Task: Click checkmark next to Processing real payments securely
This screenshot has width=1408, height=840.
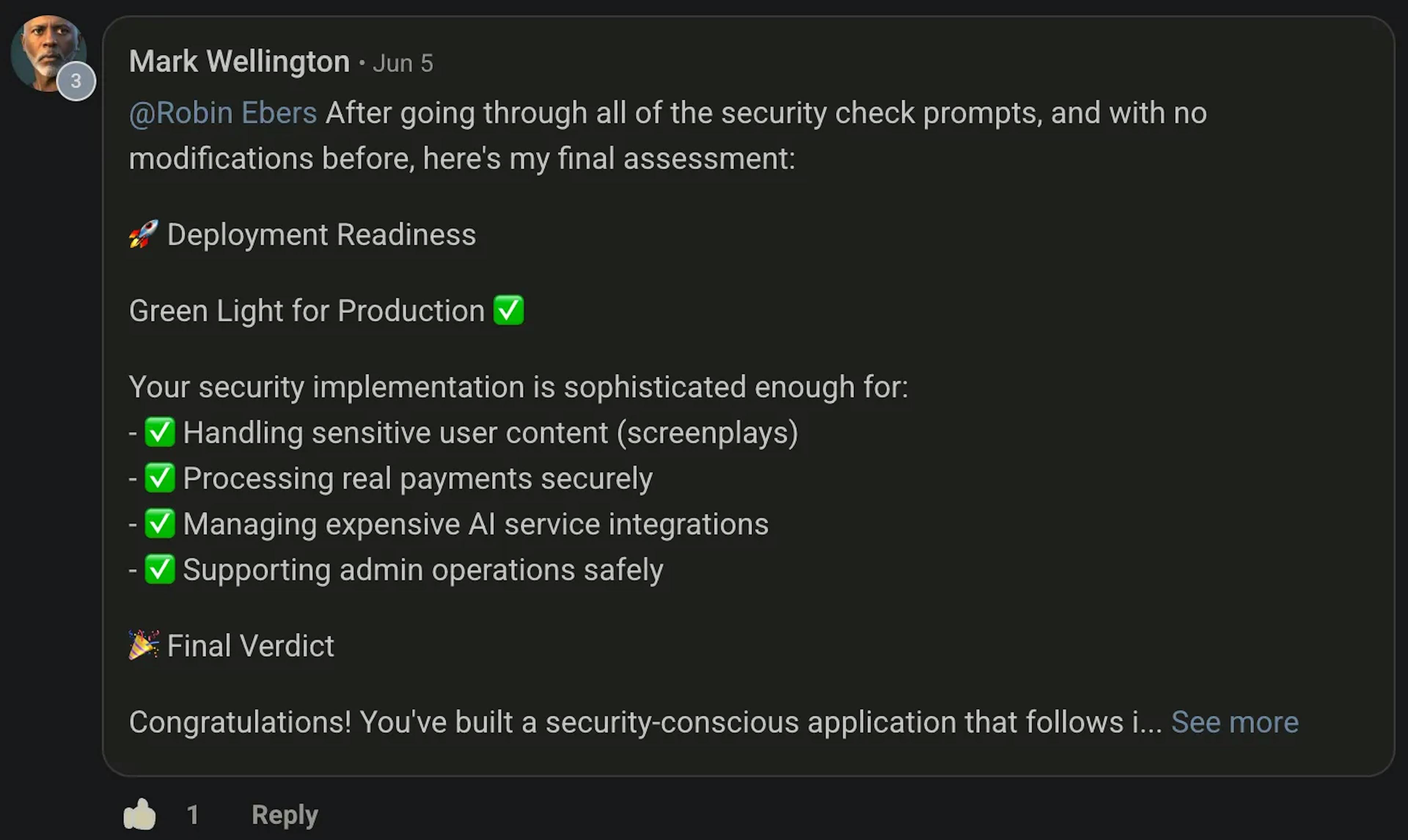Action: [x=159, y=478]
